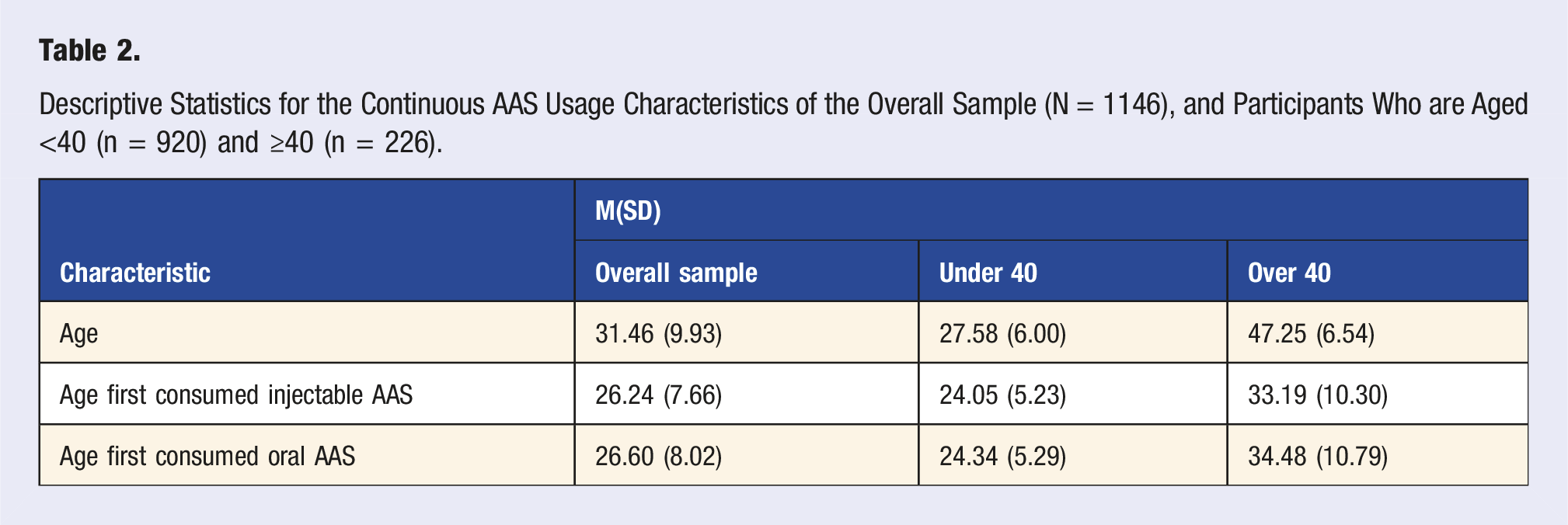1568x525 pixels.
Task: Click the Table 2. title text
Action: point(89,50)
